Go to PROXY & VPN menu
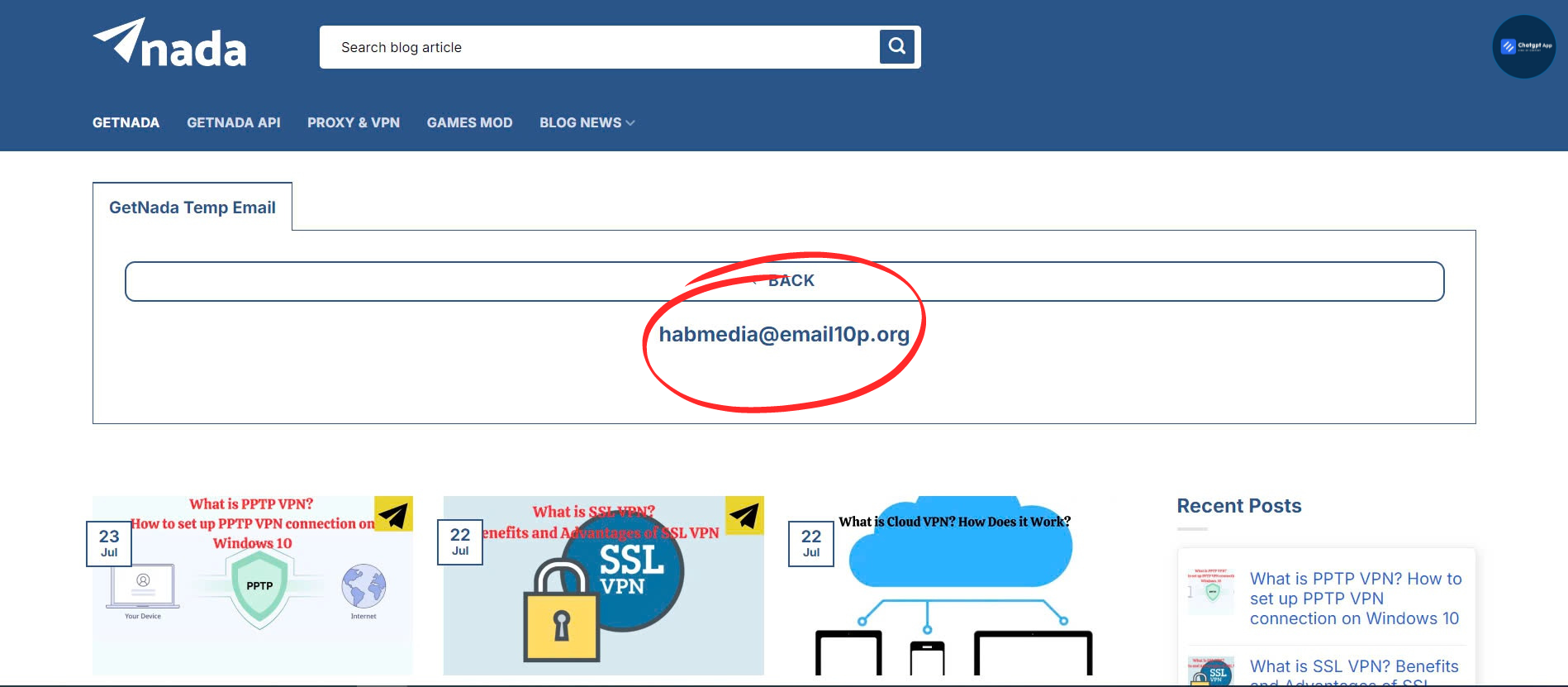The height and width of the screenshot is (687, 1568). pyautogui.click(x=354, y=122)
